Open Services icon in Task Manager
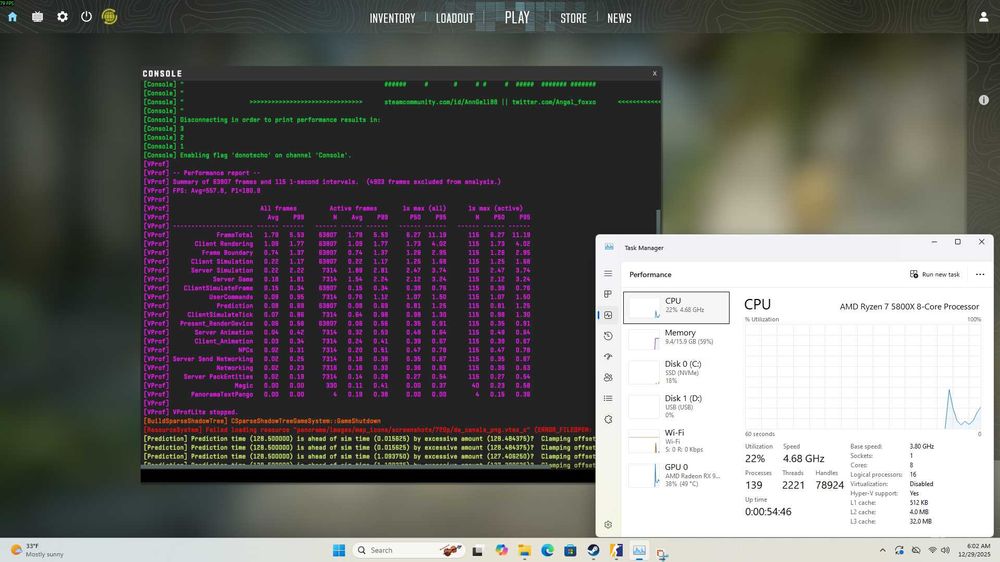 [608, 420]
